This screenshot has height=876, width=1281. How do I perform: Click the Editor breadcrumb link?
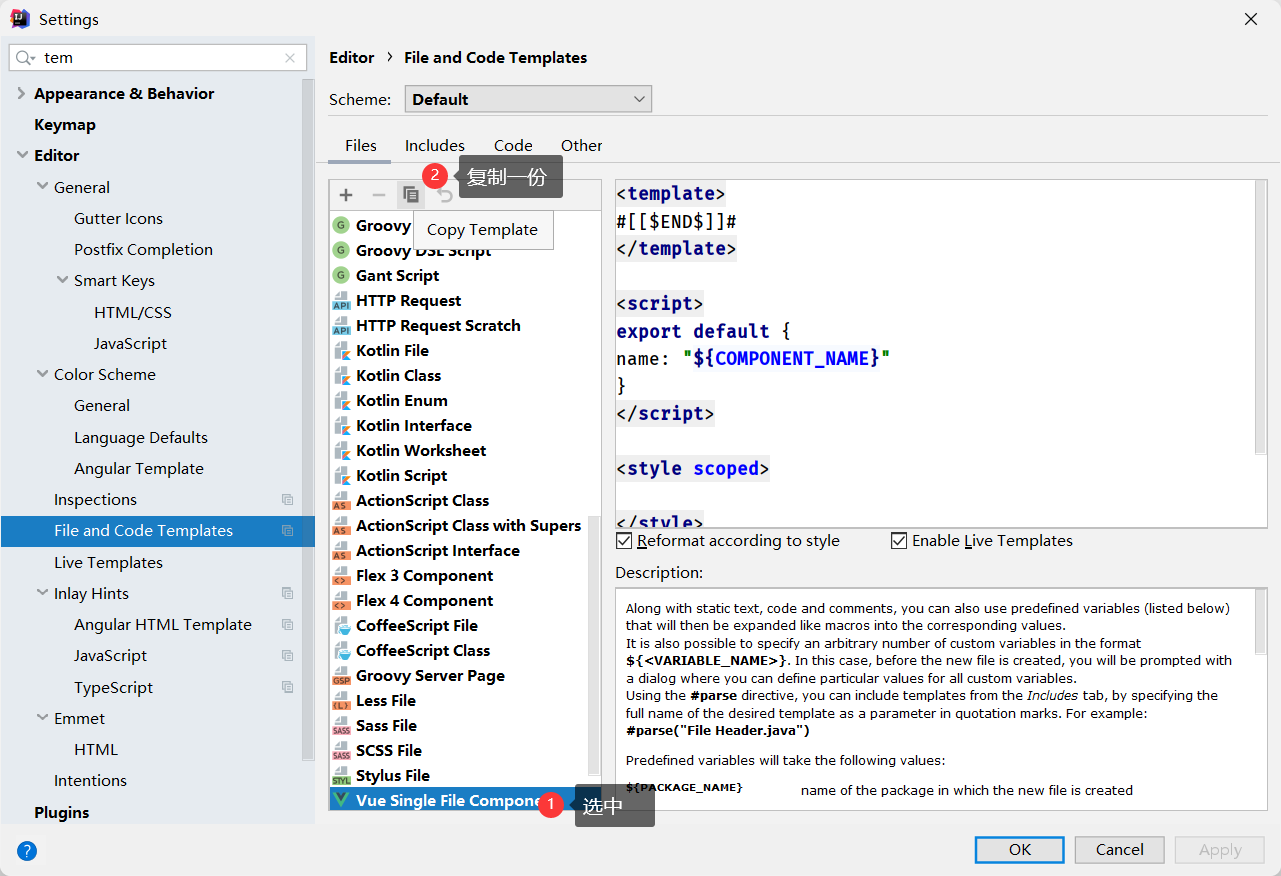point(352,58)
